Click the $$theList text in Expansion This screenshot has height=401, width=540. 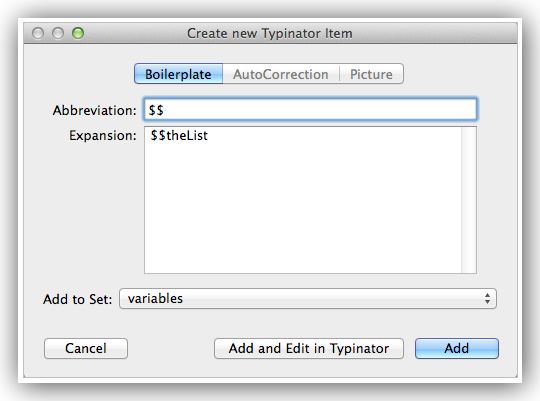coord(179,135)
